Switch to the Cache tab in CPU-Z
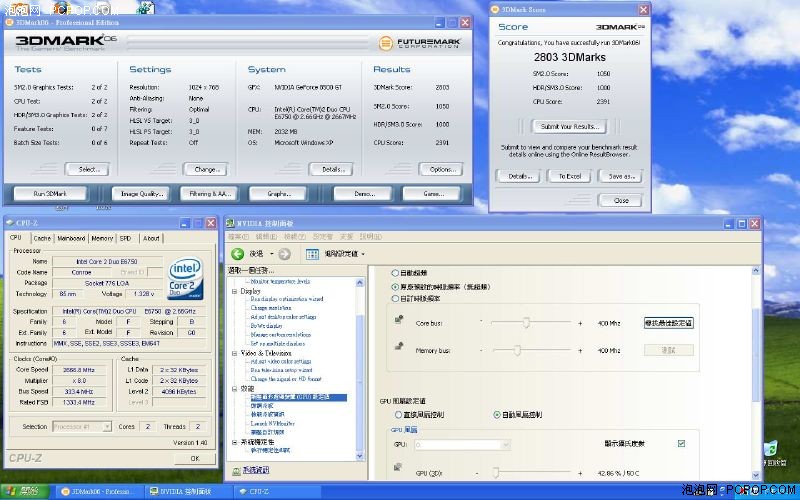The image size is (800, 500). pos(42,238)
